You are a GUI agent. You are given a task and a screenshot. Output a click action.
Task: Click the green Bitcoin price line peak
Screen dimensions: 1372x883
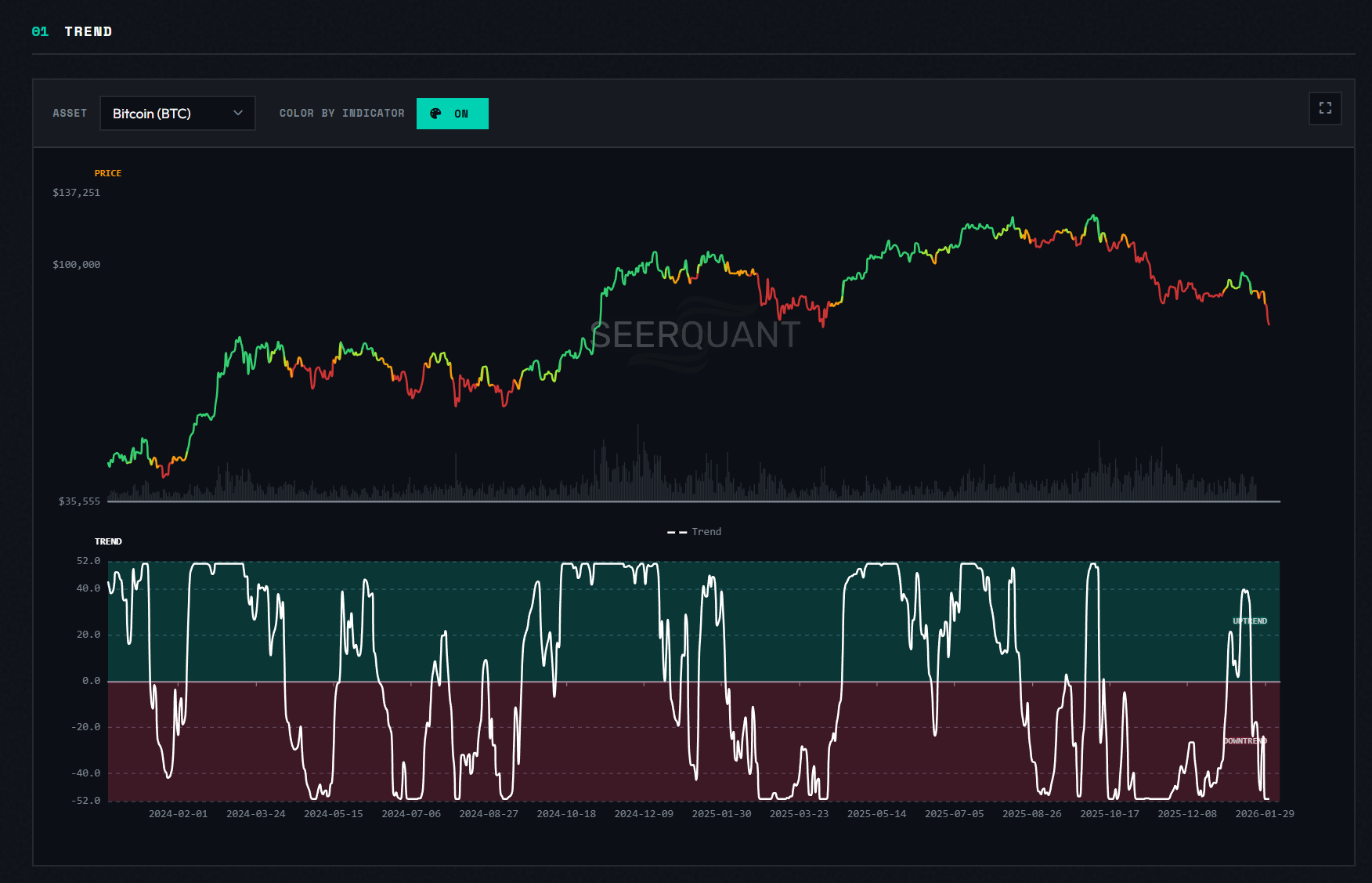pos(1093,214)
